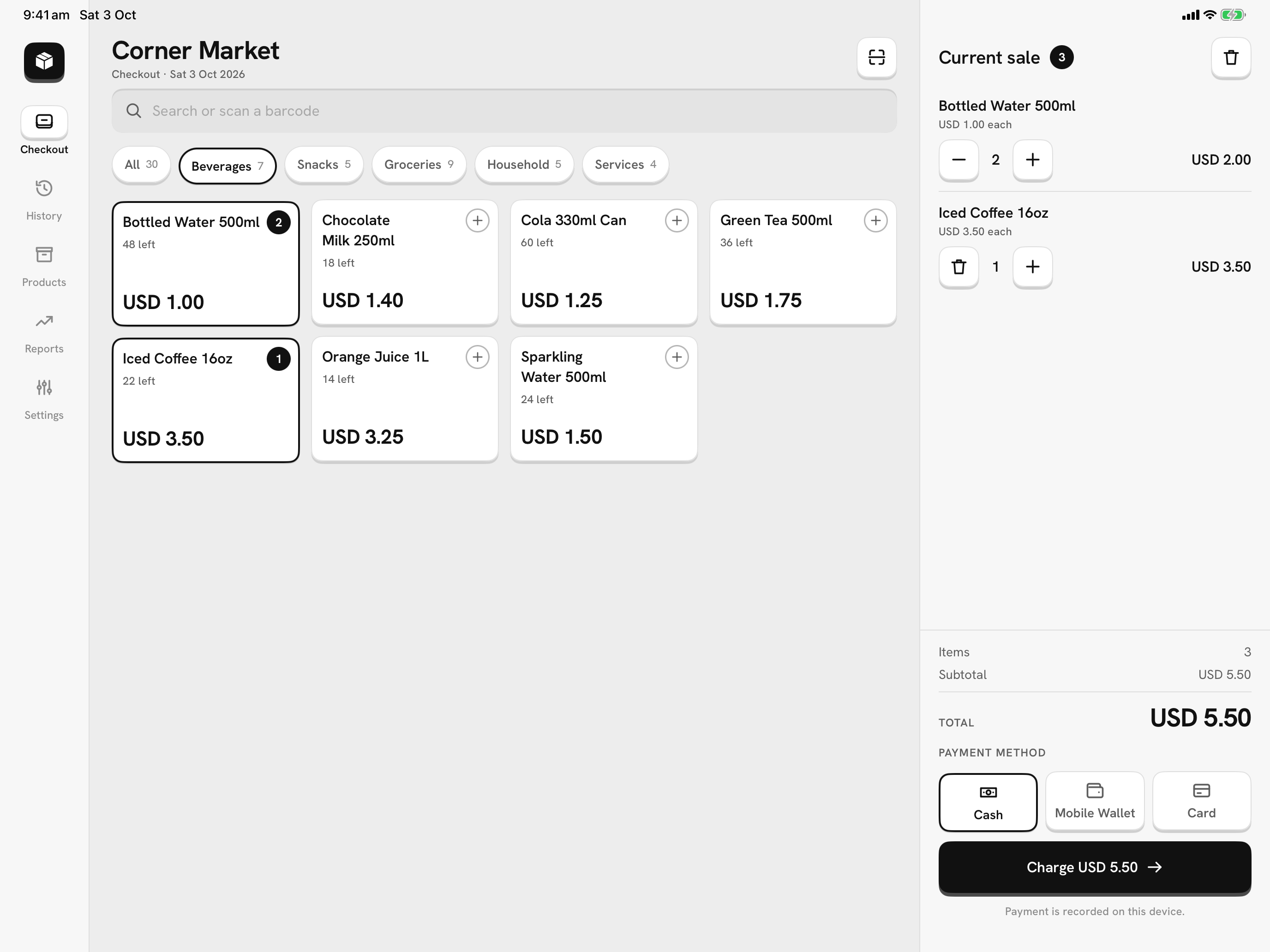This screenshot has height=952, width=1270.
Task: Open the barcode scanner icon
Action: point(876,57)
